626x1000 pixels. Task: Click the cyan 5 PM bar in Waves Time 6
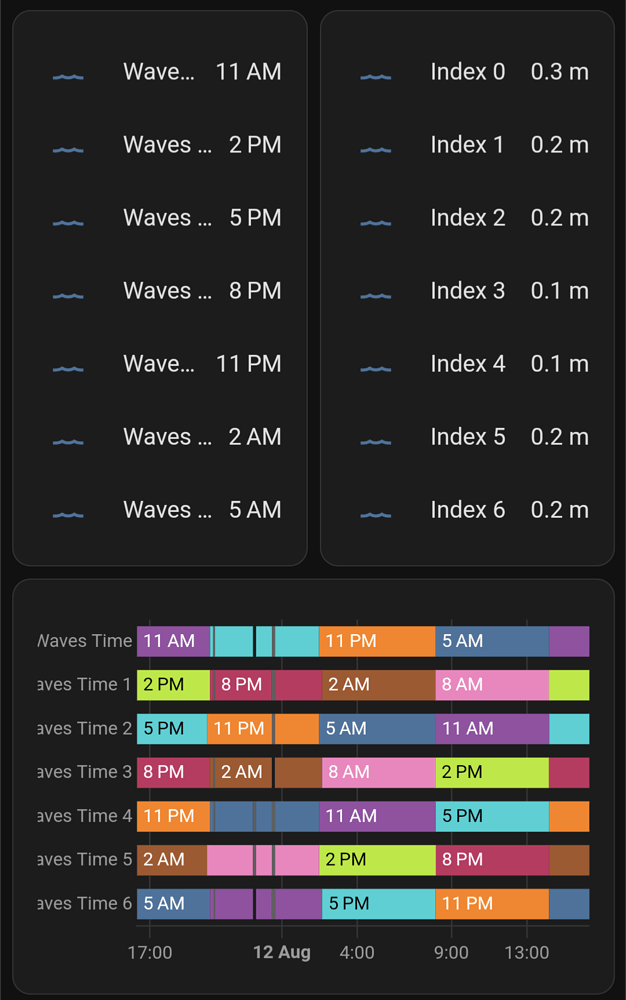pyautogui.click(x=378, y=904)
